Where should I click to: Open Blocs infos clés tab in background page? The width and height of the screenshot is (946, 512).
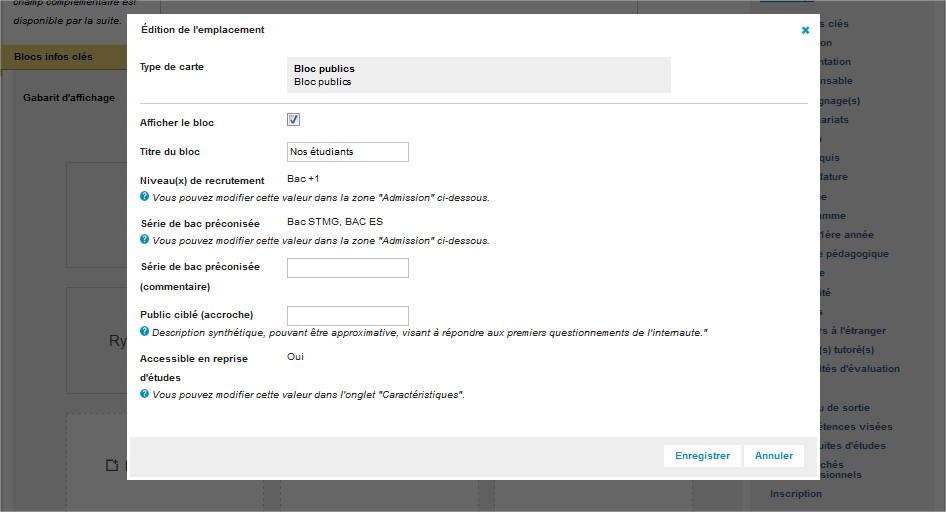(63, 57)
